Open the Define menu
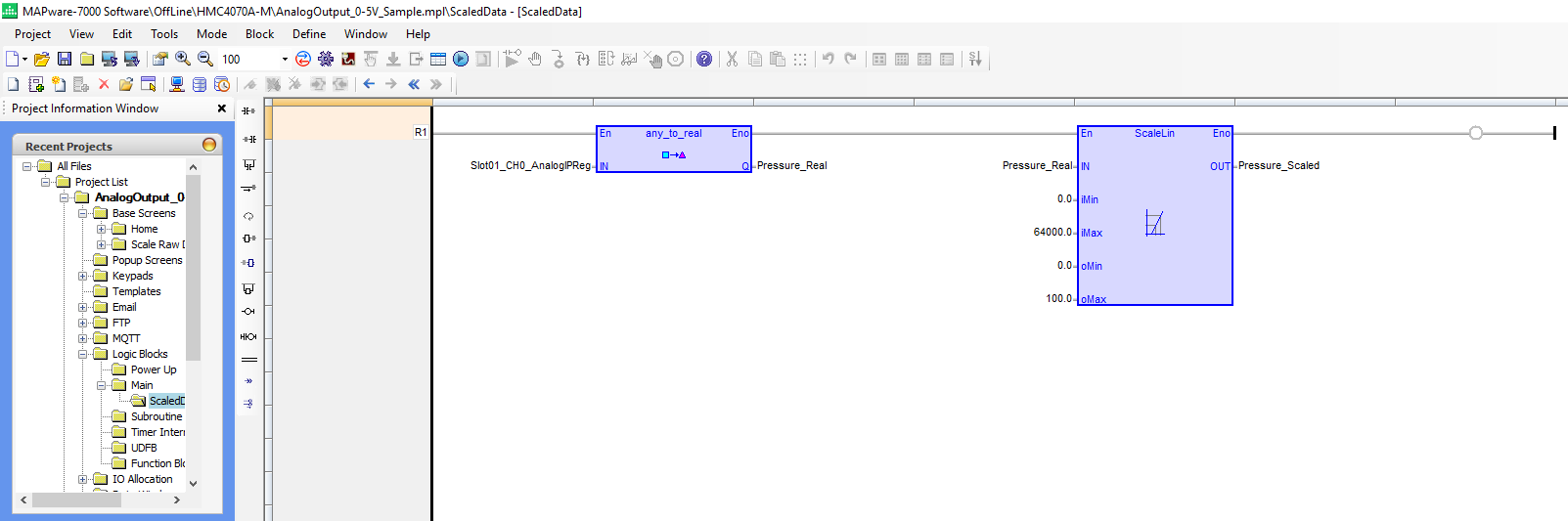 coord(309,34)
